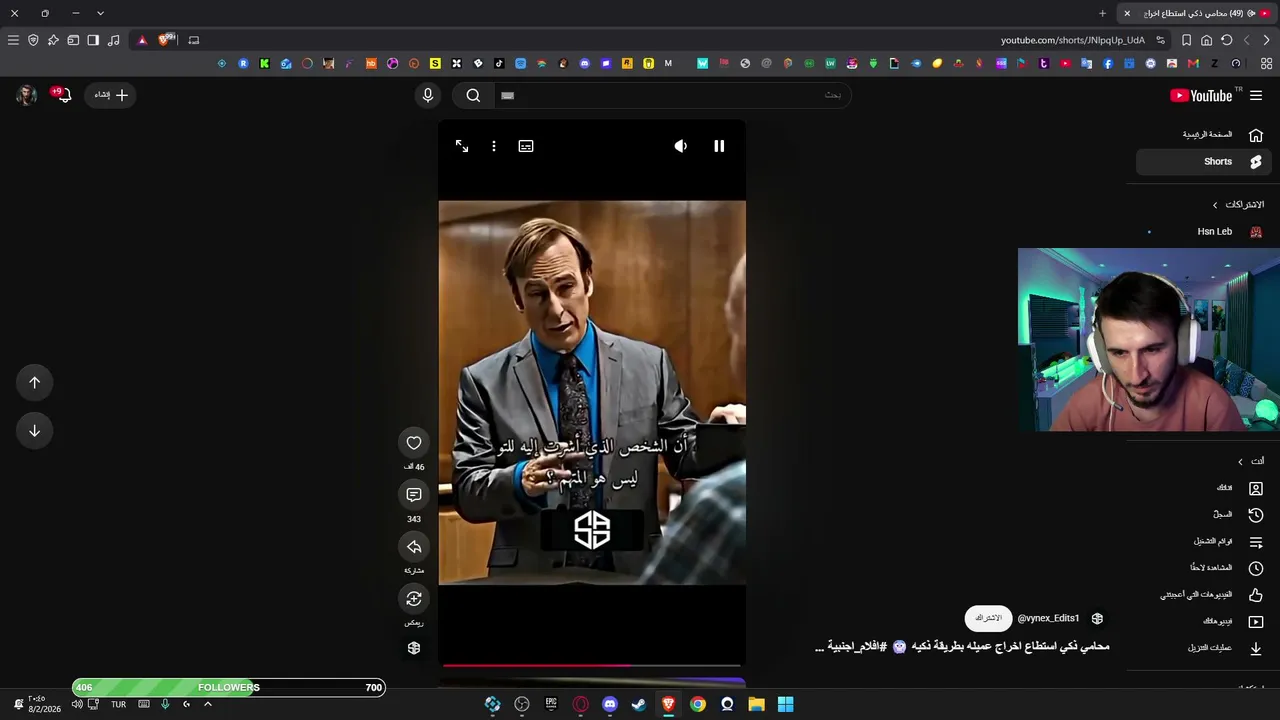
Task: Open the Windows Start menu
Action: pyautogui.click(x=786, y=704)
